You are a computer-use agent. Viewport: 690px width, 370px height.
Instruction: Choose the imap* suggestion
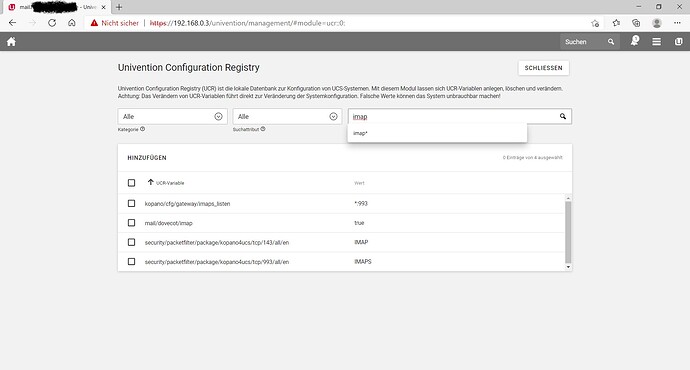[437, 133]
